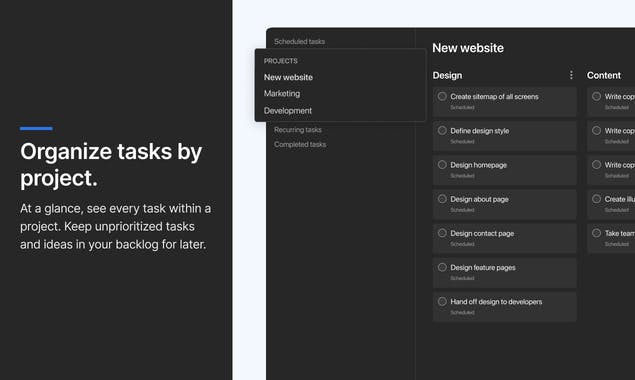The height and width of the screenshot is (380, 635).
Task: Open the Create illu… card title in Content
Action: [620, 199]
